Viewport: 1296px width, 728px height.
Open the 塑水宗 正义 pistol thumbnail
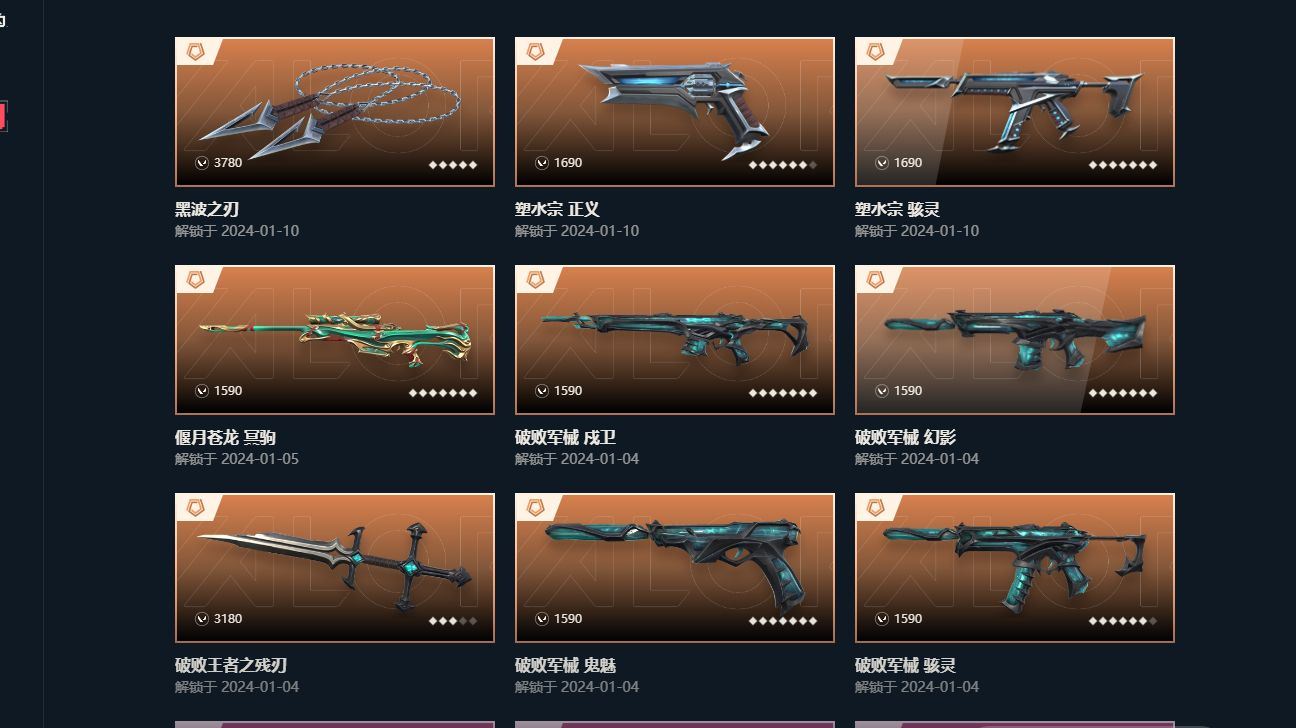675,112
